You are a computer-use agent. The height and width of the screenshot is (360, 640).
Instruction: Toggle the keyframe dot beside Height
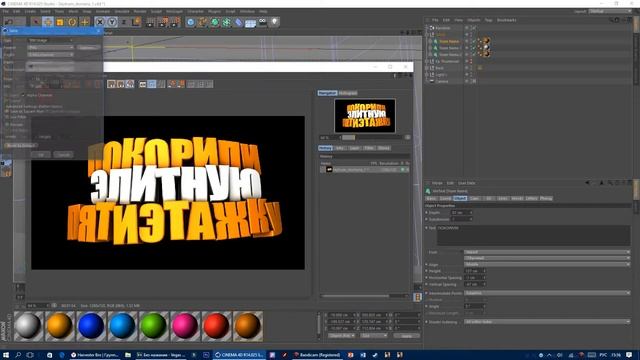point(427,271)
